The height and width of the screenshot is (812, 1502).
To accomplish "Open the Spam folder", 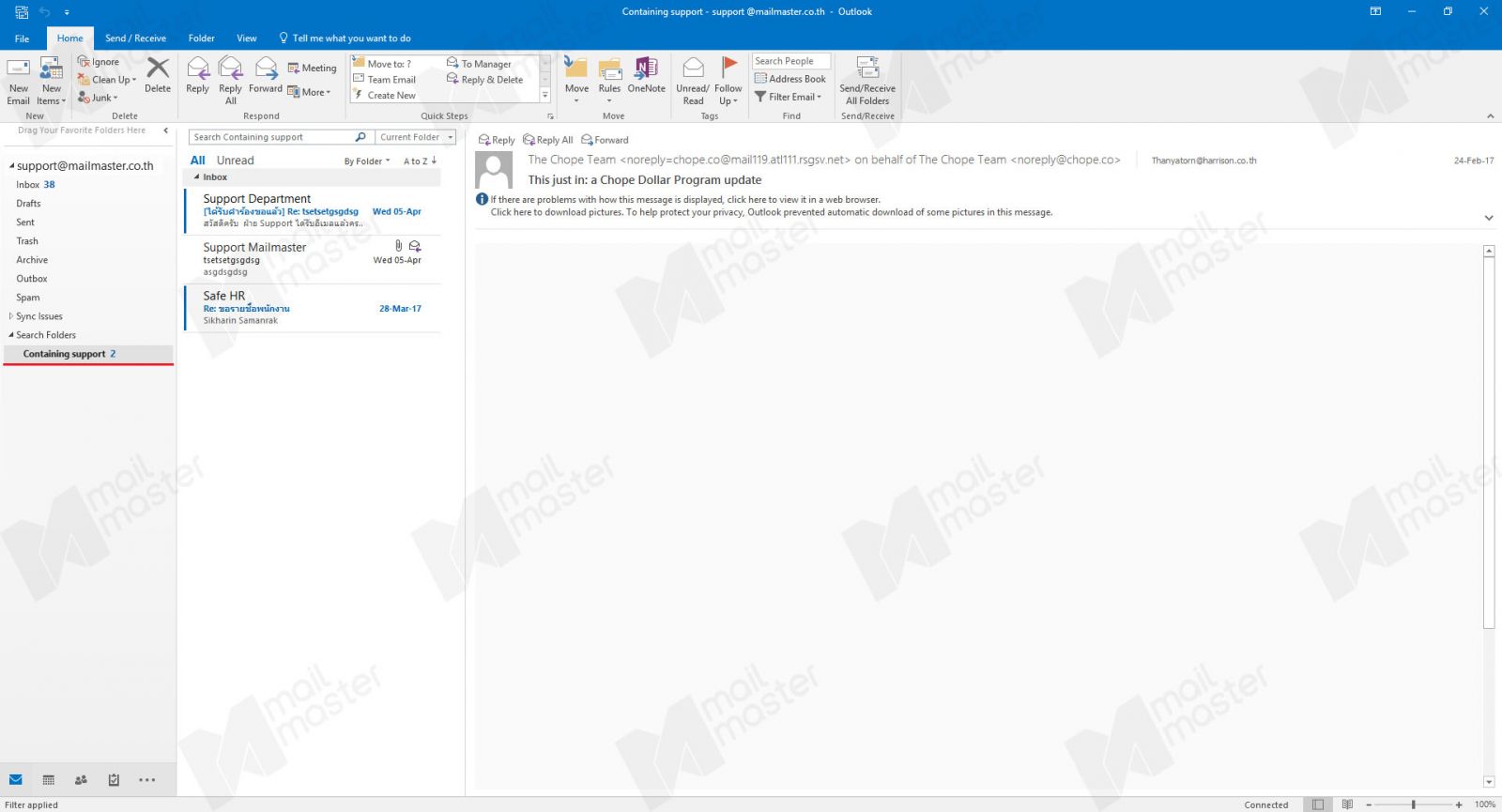I will tap(28, 297).
